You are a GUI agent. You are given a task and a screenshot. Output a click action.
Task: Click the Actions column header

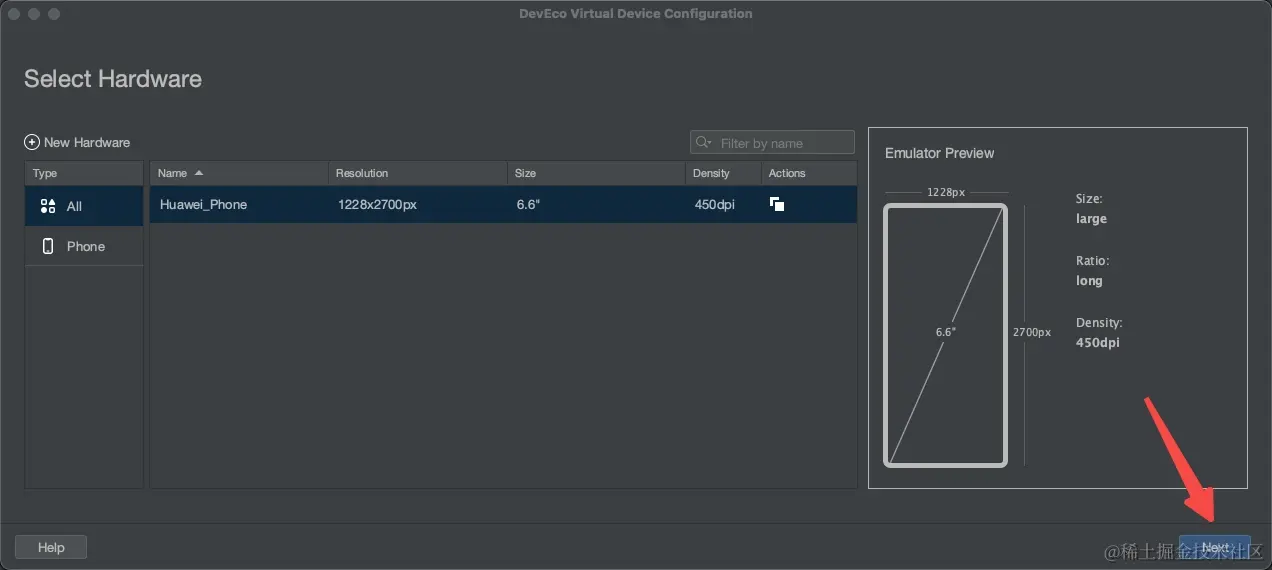pyautogui.click(x=809, y=173)
